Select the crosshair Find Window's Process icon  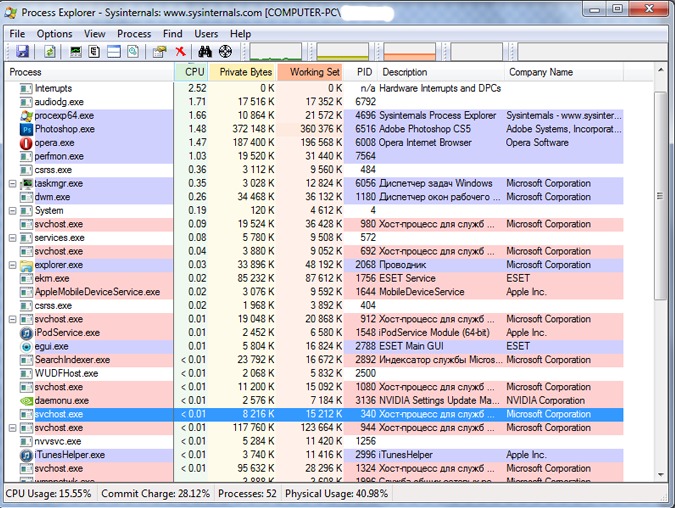click(225, 51)
